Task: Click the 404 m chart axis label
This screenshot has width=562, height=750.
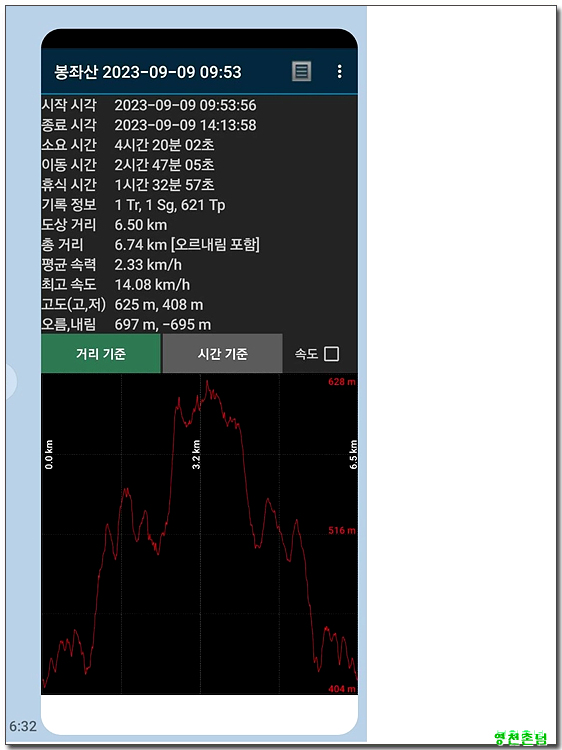Action: 342,689
